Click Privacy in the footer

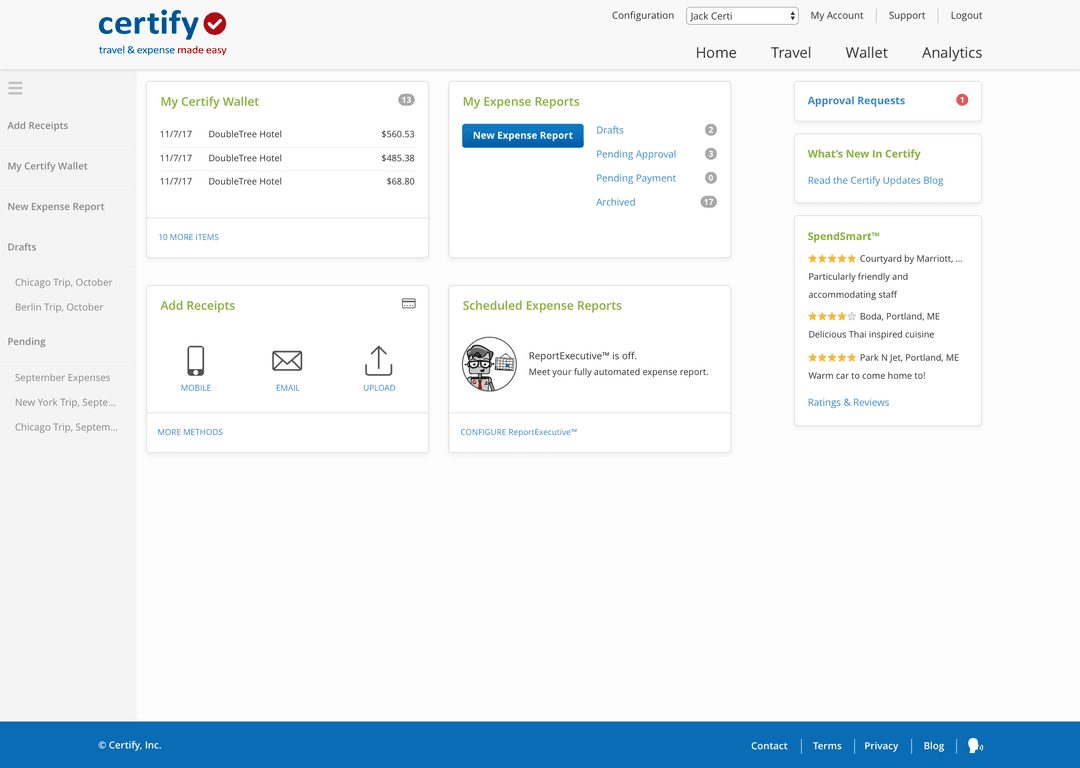881,746
